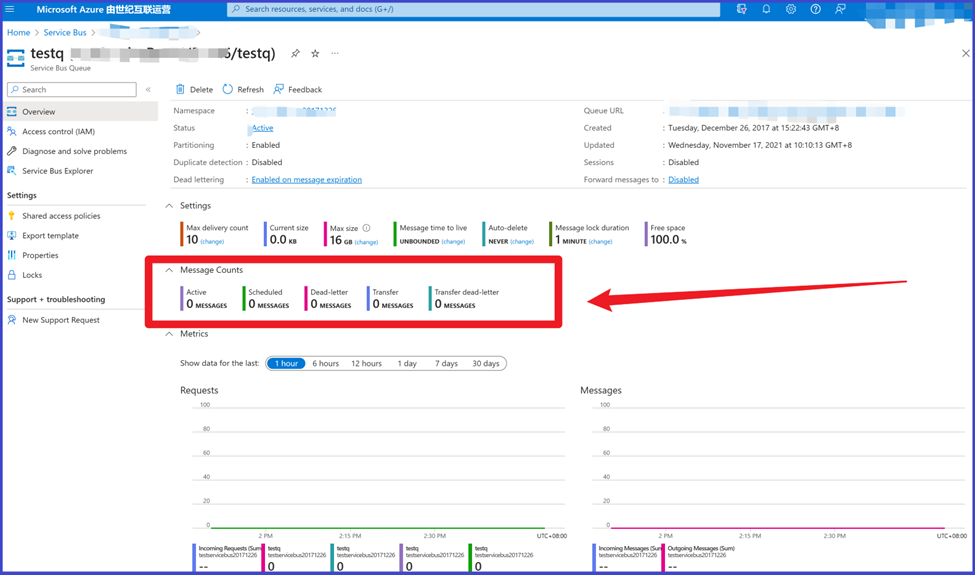Open the hamburger portal menu
This screenshot has height=575, width=975.
coord(10,9)
